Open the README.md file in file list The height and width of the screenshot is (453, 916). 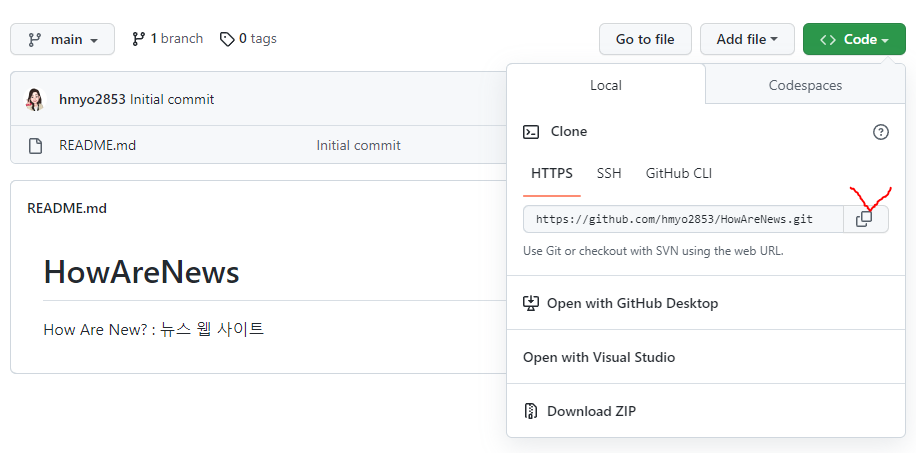(x=97, y=145)
